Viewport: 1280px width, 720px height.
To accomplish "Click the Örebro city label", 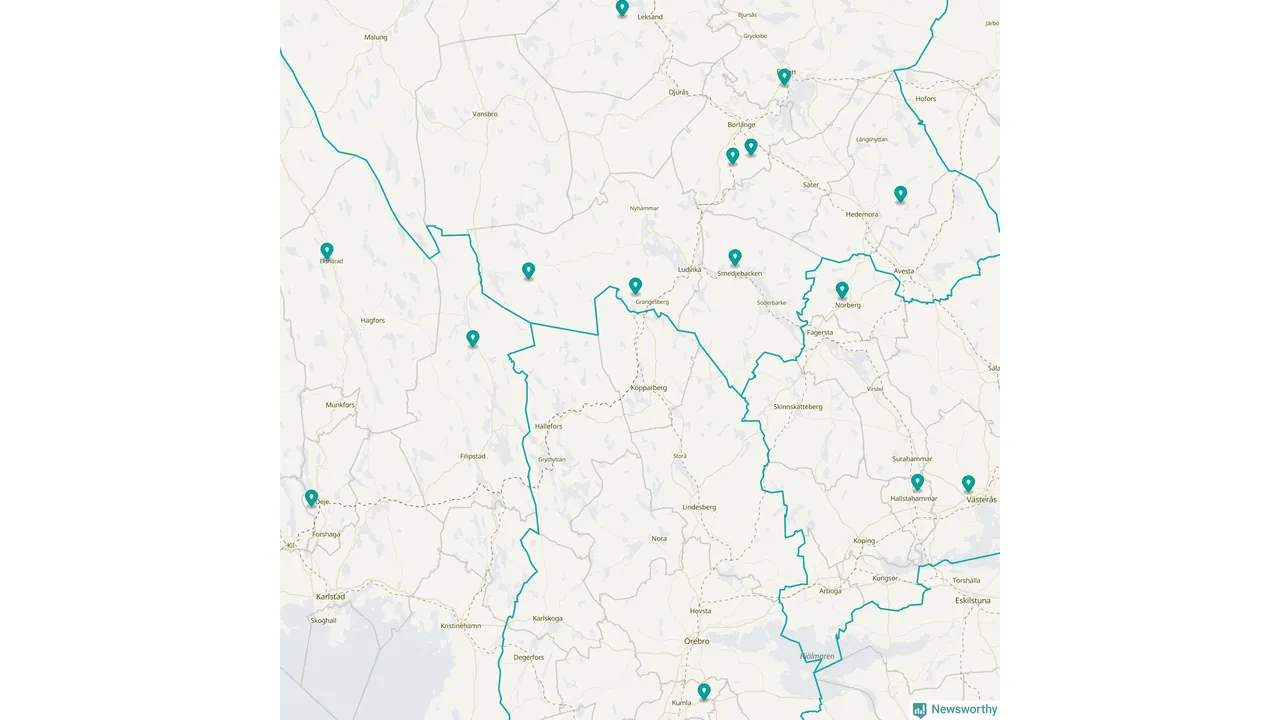I will tap(696, 641).
